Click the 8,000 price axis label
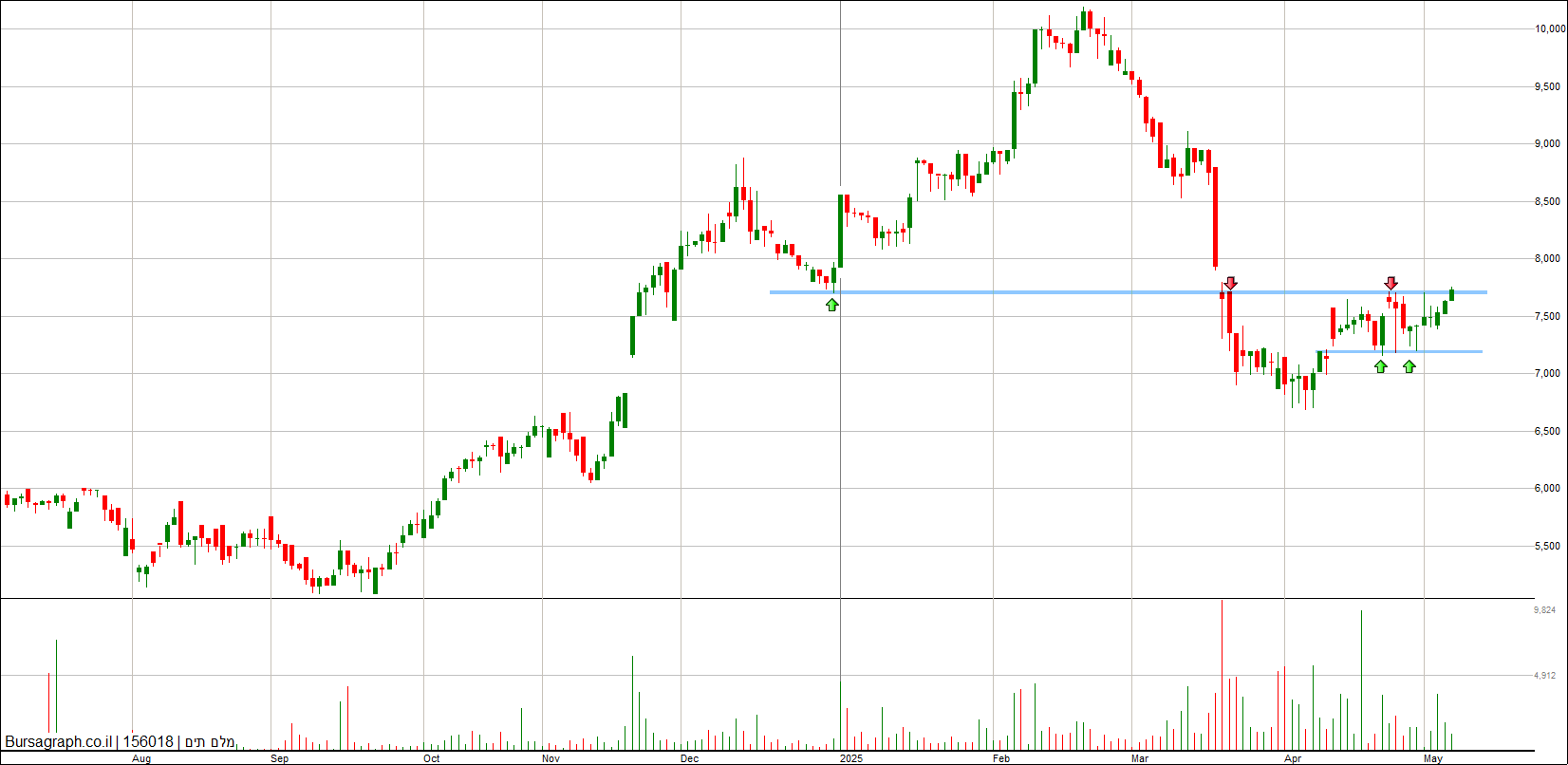 [1547, 259]
